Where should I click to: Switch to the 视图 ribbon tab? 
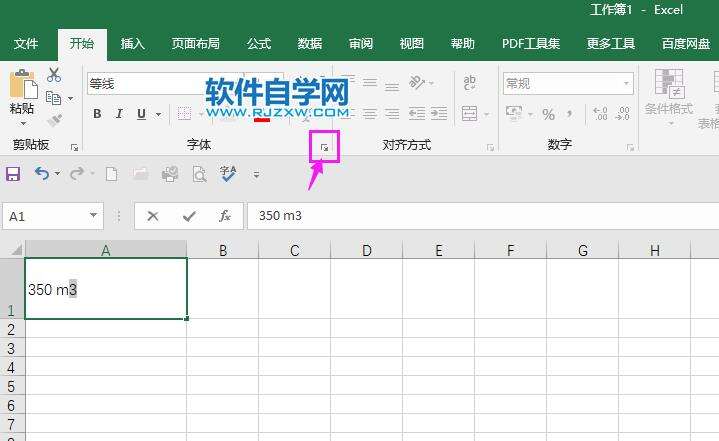point(412,44)
